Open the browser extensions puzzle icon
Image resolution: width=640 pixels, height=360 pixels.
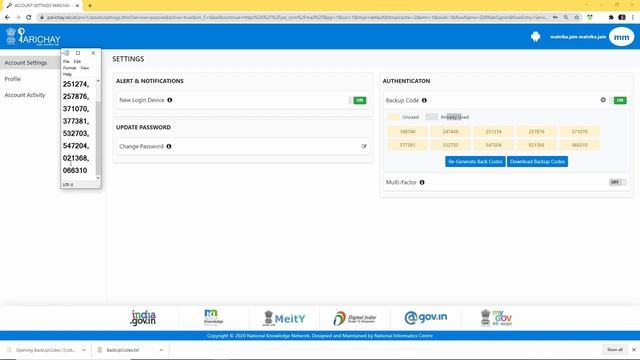[611, 18]
